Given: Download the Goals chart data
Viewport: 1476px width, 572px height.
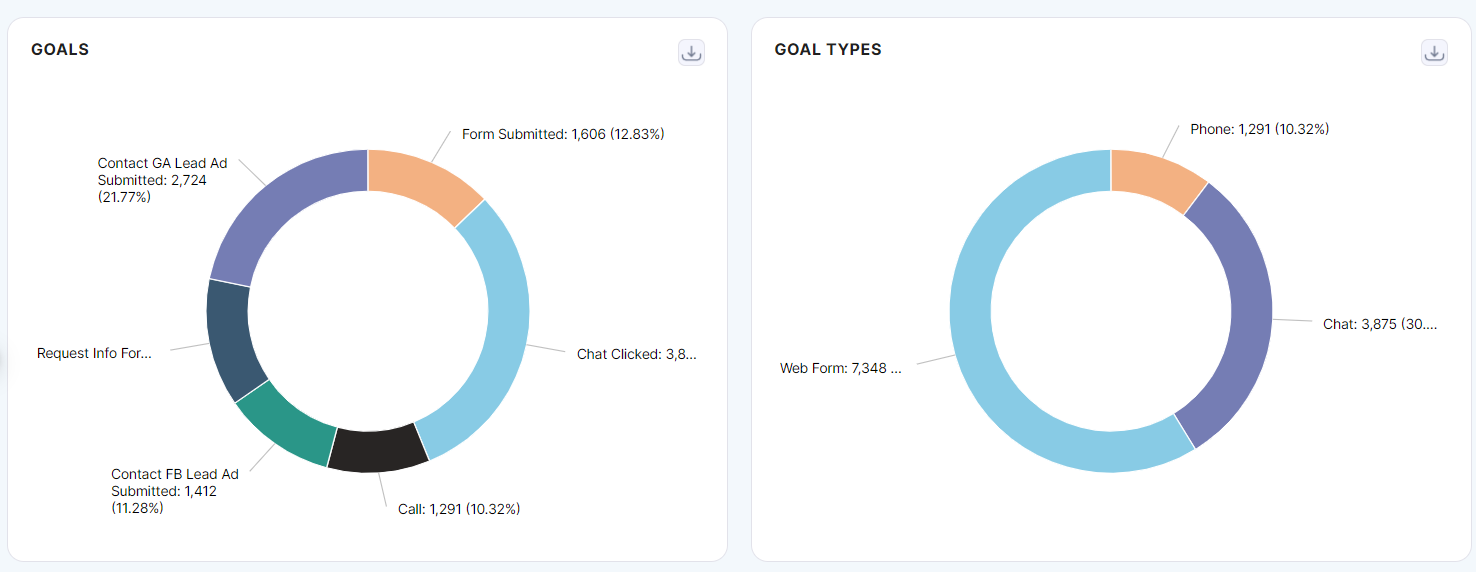Looking at the screenshot, I should [691, 53].
